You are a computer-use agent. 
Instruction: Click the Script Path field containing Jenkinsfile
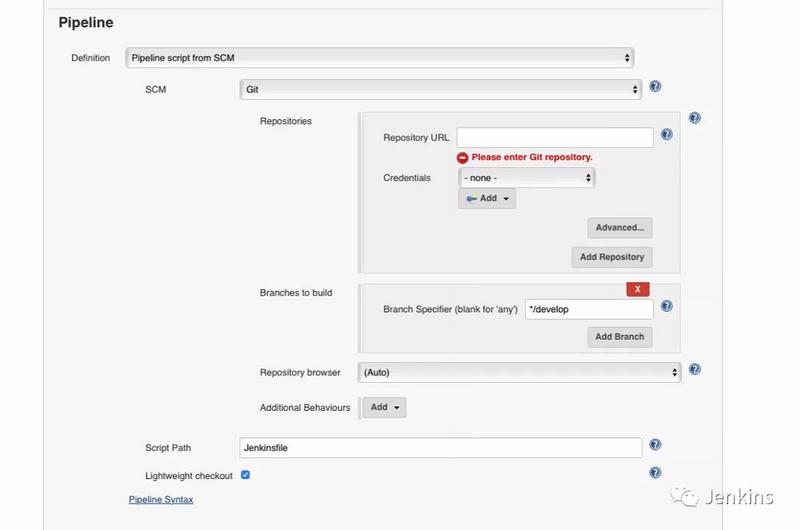pyautogui.click(x=441, y=448)
